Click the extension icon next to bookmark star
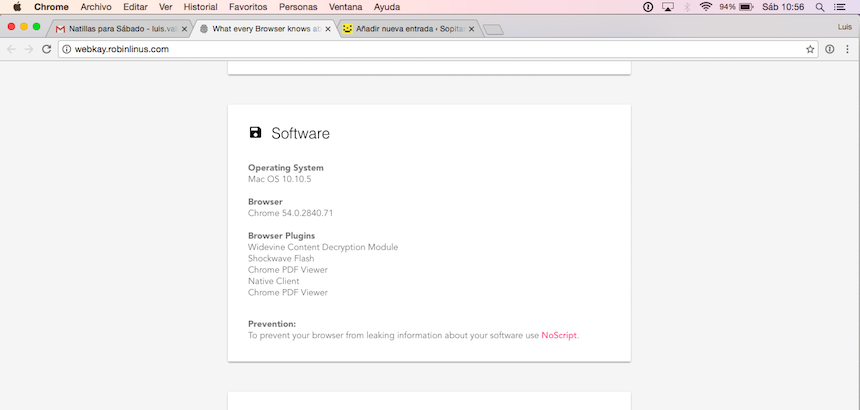860x410 pixels. 829,49
